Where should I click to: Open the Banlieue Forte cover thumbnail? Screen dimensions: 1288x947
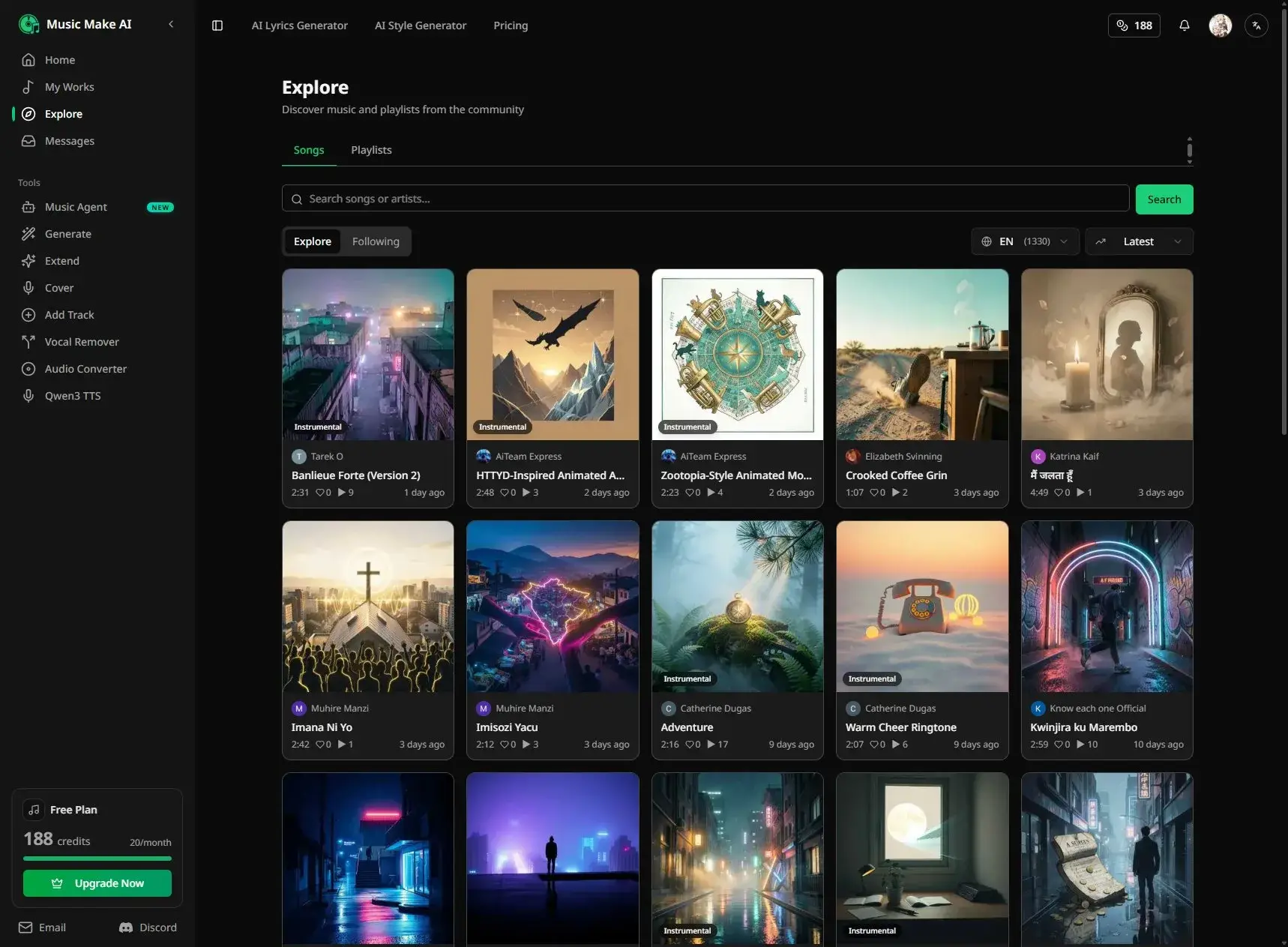368,355
